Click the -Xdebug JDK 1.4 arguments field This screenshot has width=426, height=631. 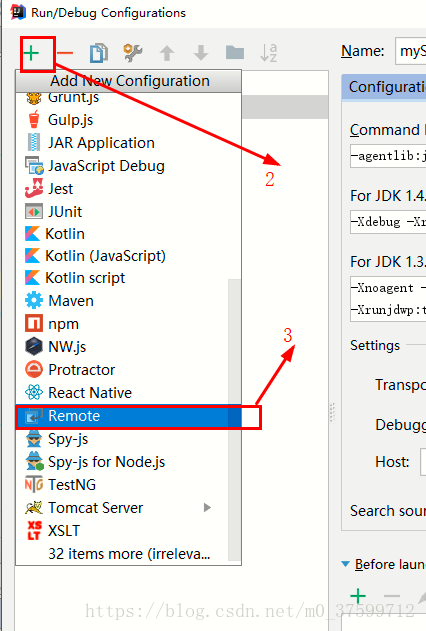click(x=388, y=222)
